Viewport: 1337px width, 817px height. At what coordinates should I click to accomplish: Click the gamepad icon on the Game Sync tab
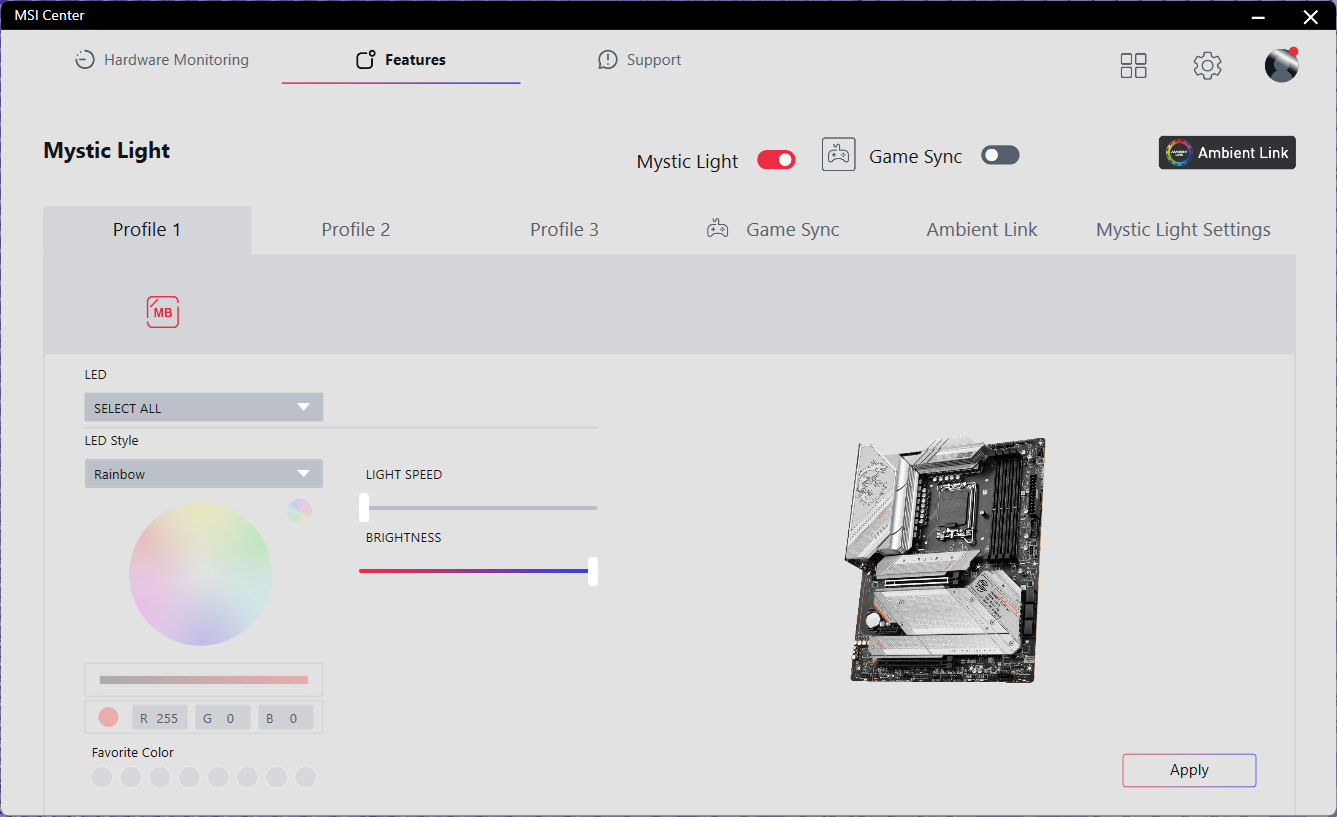tap(718, 228)
